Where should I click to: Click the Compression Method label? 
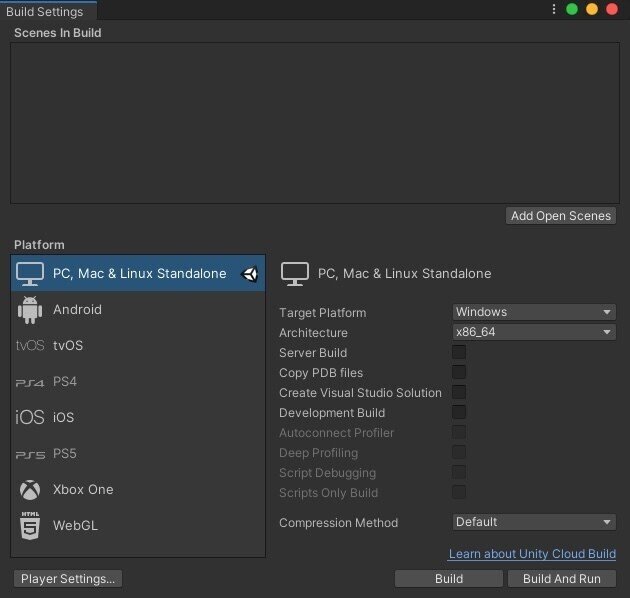(x=339, y=523)
